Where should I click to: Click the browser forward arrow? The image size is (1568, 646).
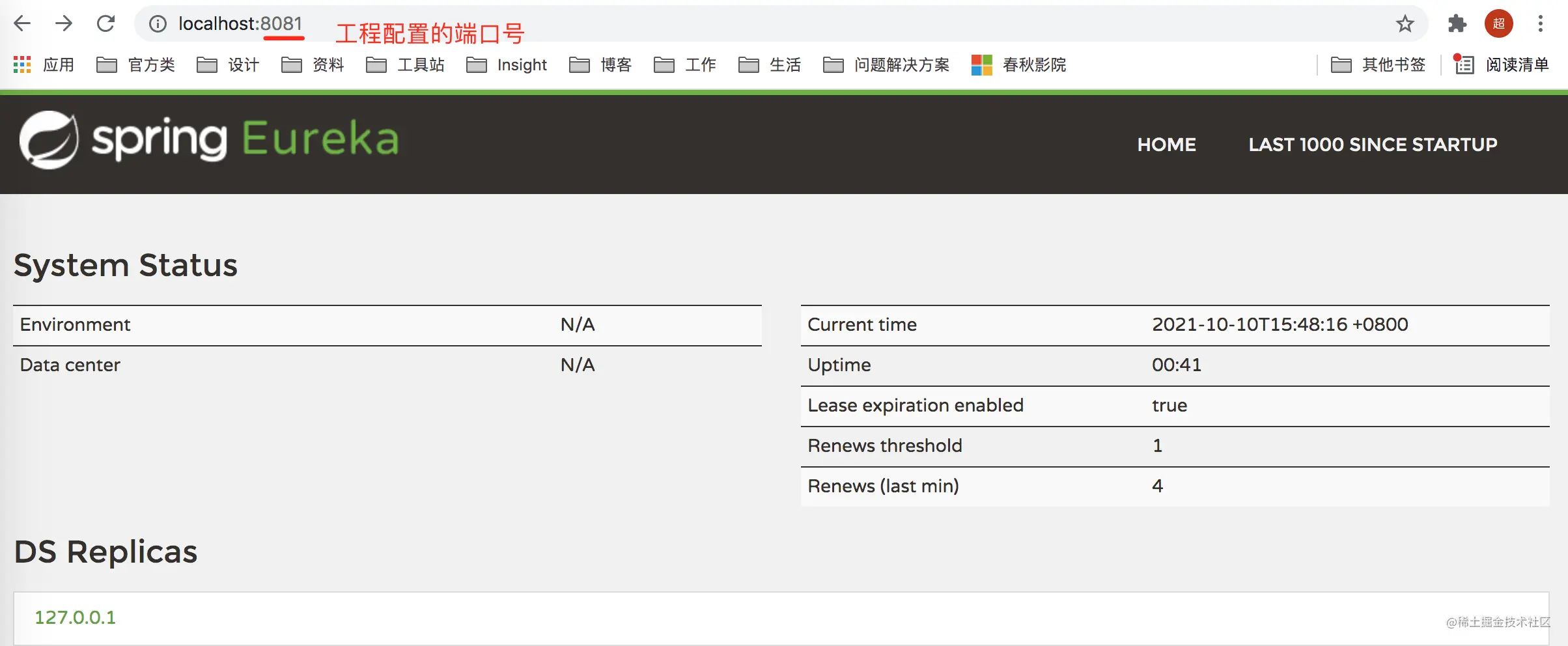[x=64, y=24]
